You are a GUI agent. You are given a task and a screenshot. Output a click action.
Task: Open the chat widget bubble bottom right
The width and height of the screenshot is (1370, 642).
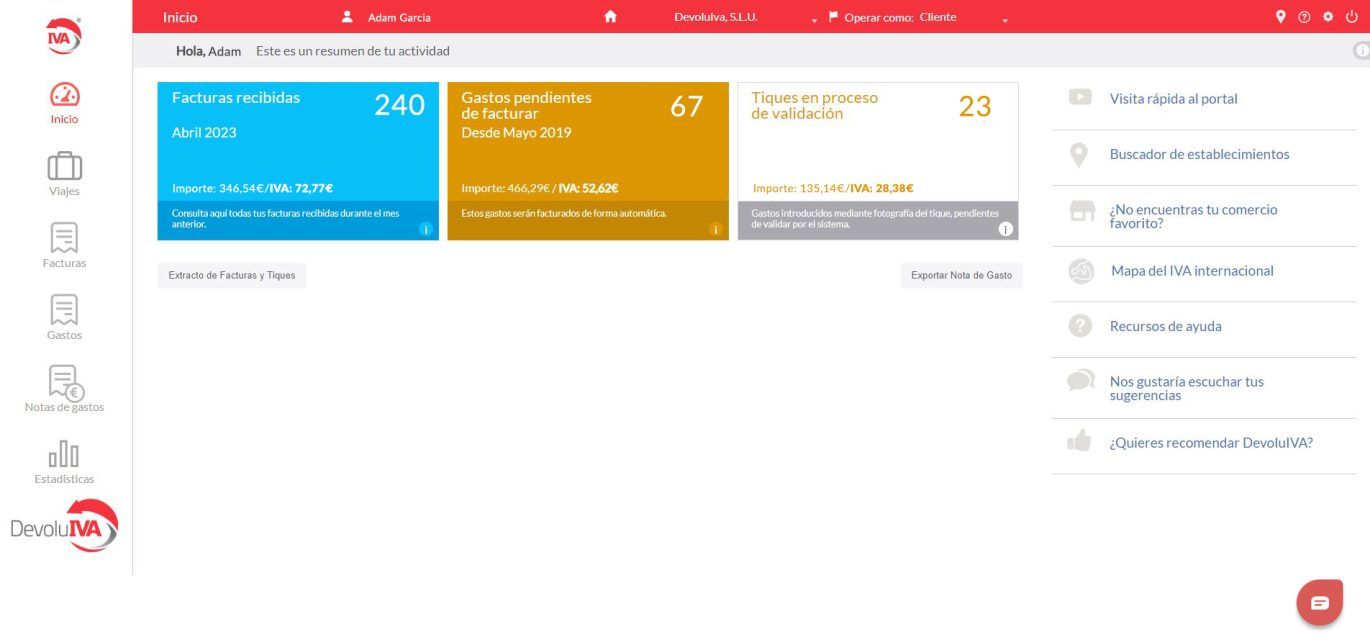tap(1319, 602)
